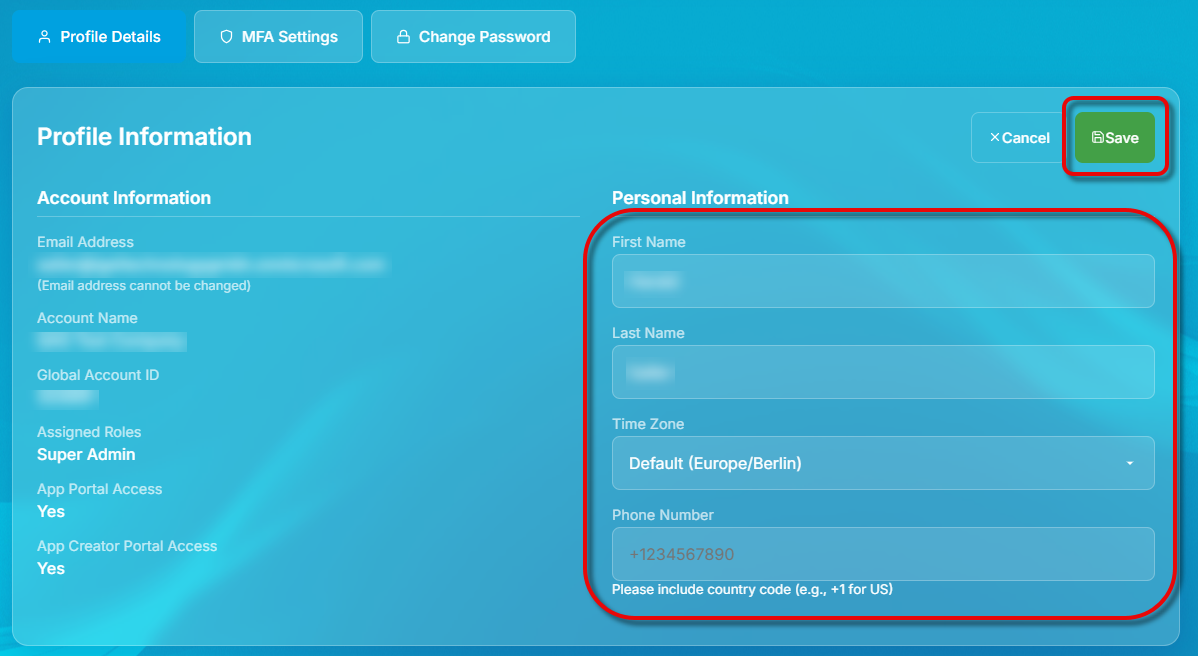The width and height of the screenshot is (1198, 656).
Task: Go to the Change Password tab
Action: point(473,37)
